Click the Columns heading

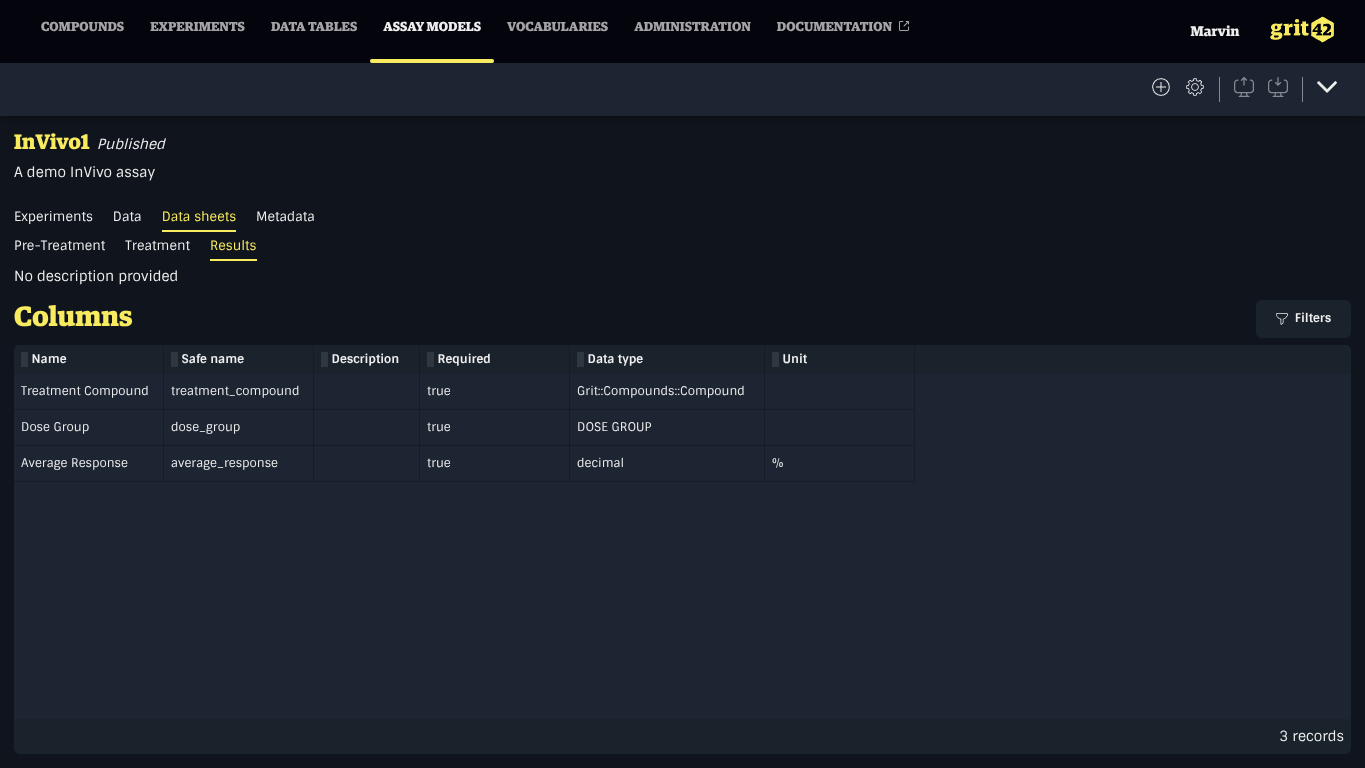[73, 316]
